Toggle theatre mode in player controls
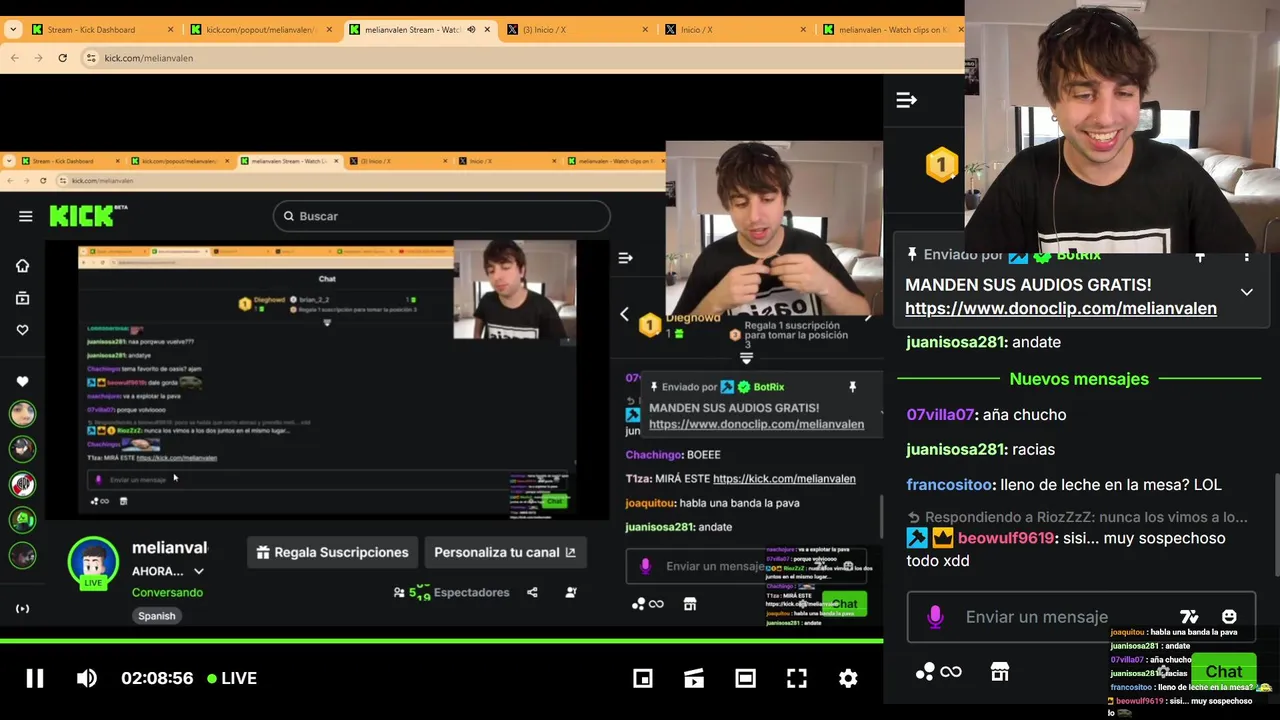This screenshot has height=720, width=1280. [745, 679]
